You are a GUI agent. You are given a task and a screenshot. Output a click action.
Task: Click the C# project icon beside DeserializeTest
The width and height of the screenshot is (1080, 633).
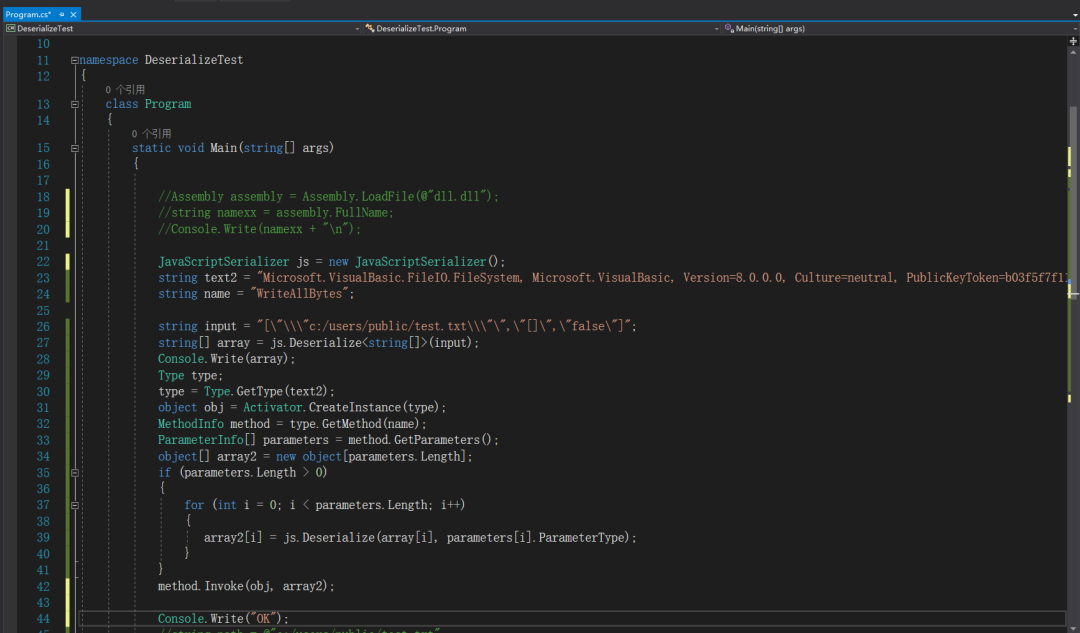point(10,28)
